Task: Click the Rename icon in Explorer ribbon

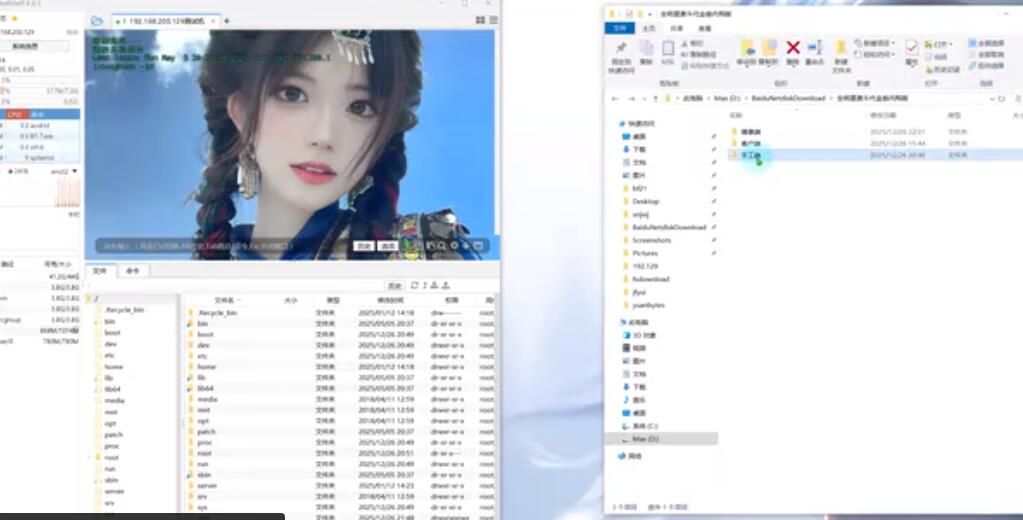Action: [x=815, y=50]
